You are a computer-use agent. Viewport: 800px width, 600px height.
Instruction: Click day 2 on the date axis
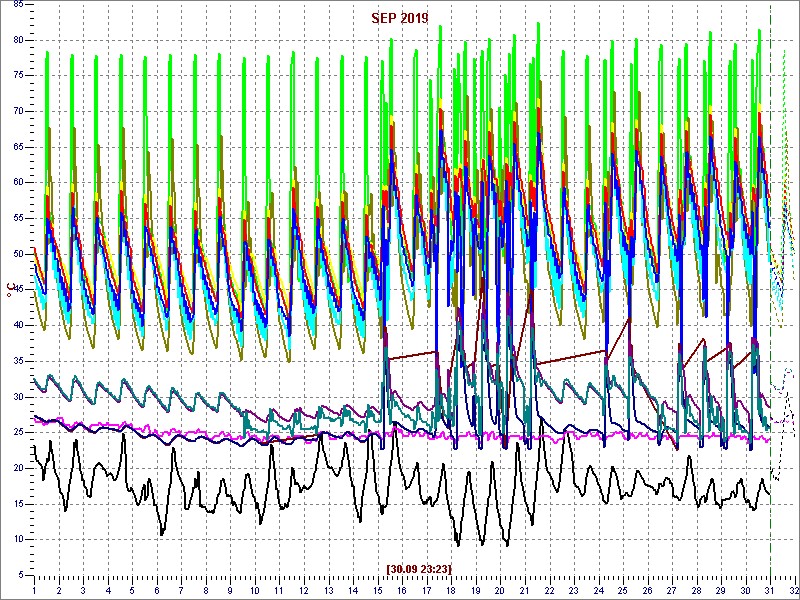click(59, 591)
